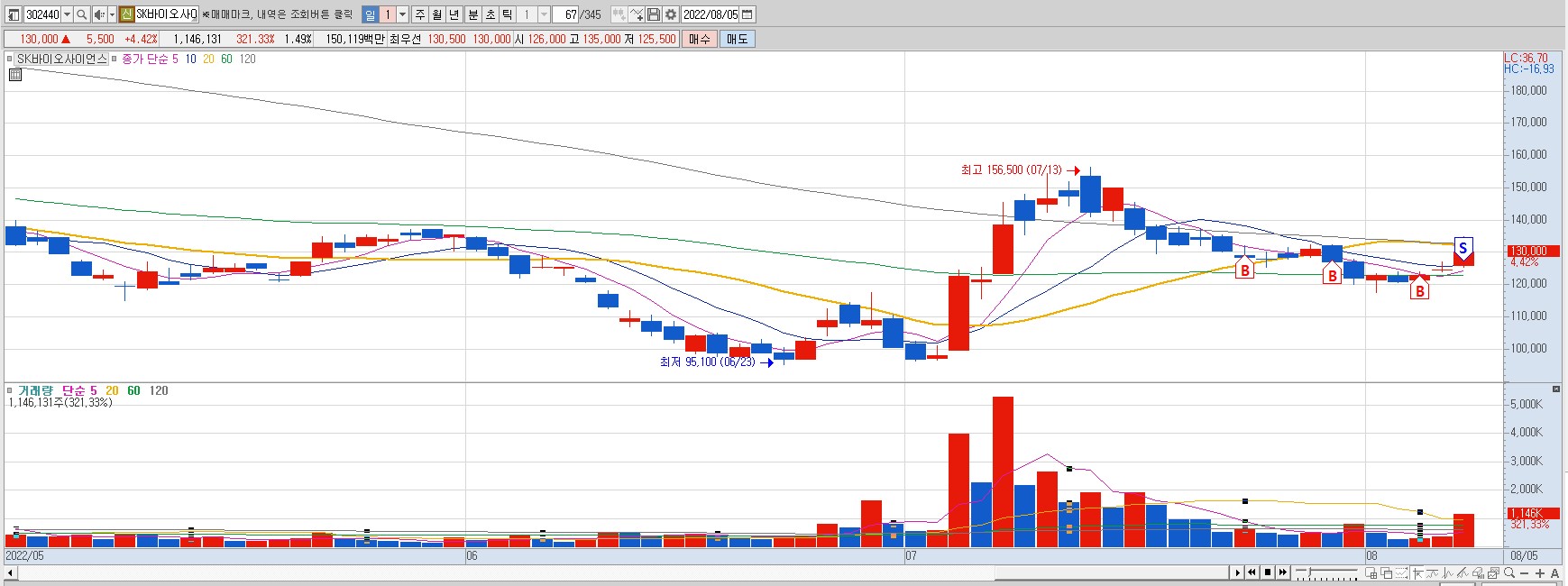
Task: Click the green 신 badge icon
Action: 126,14
